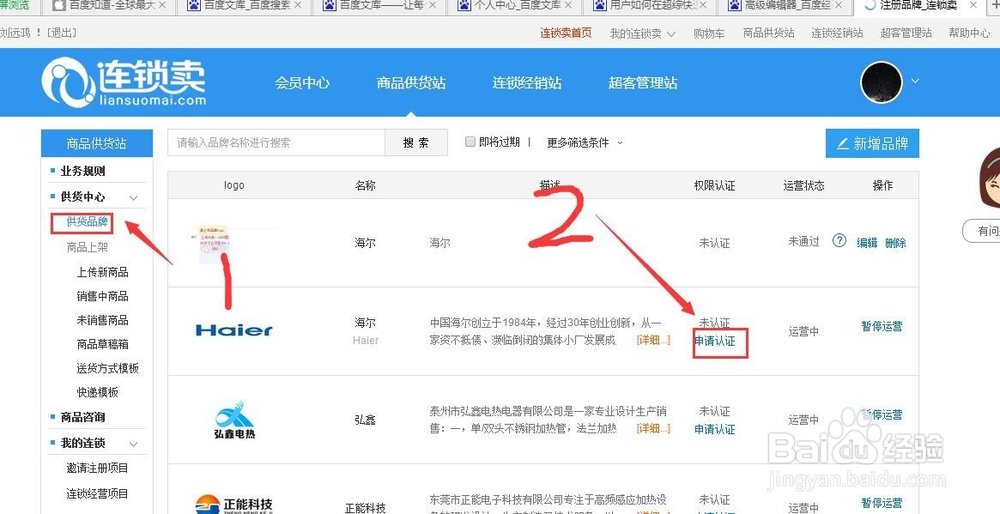Open 连锁经销站 link in top bar
The height and width of the screenshot is (514, 1000).
[837, 33]
